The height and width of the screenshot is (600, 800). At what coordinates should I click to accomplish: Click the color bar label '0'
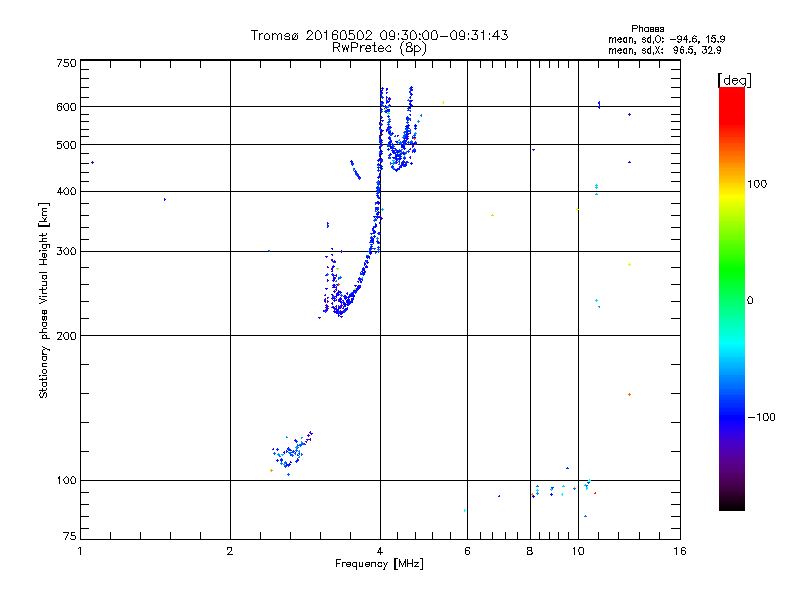click(750, 301)
